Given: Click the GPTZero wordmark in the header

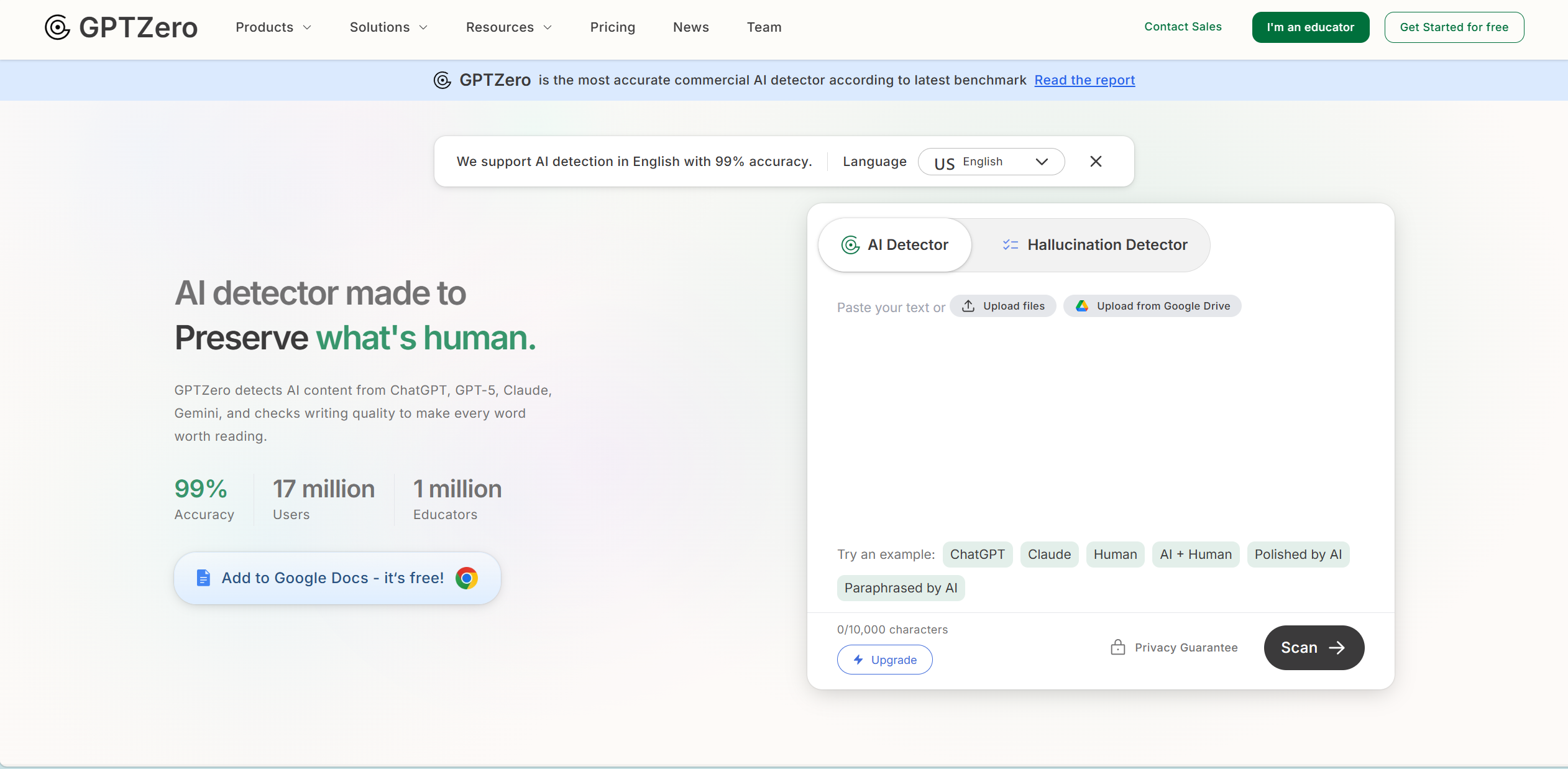Looking at the screenshot, I should [139, 27].
